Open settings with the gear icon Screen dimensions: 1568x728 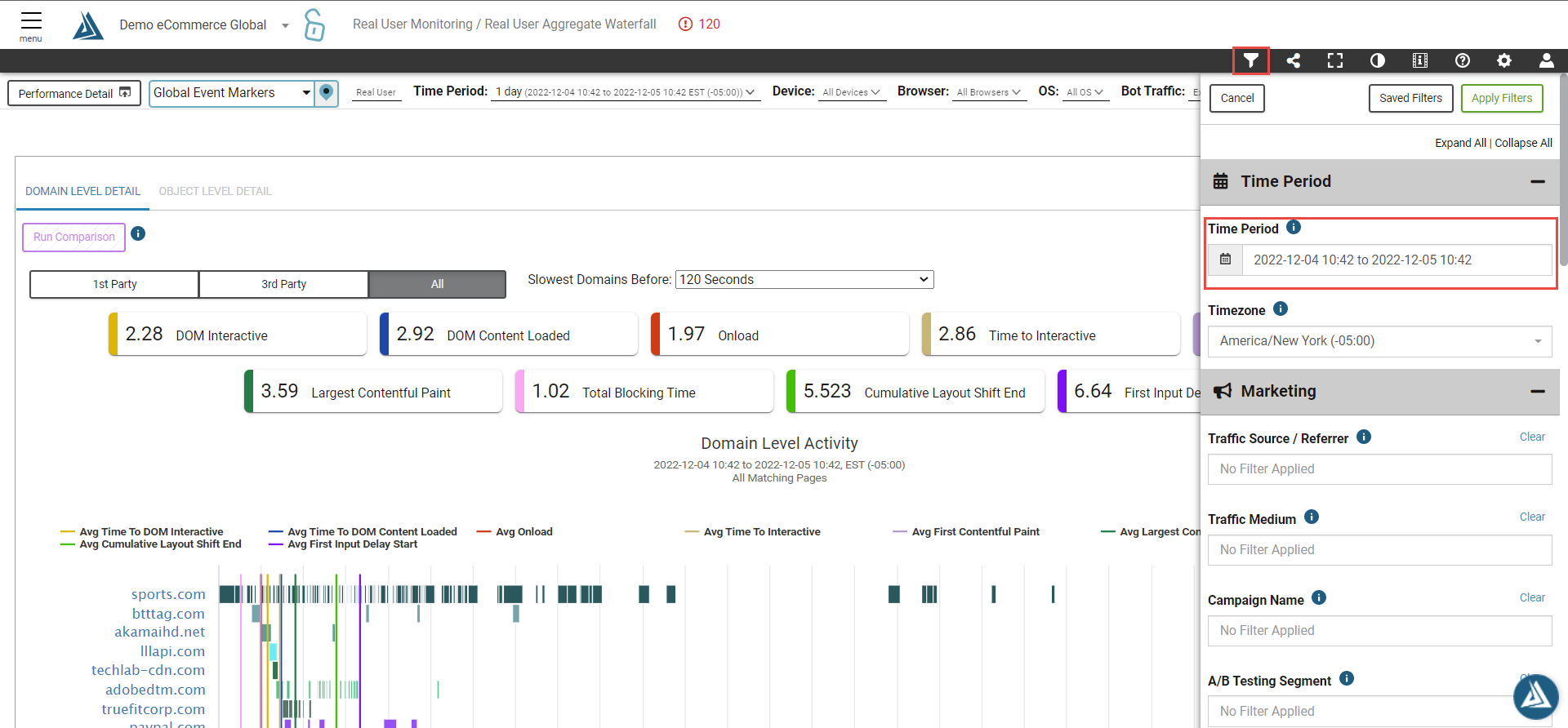1504,60
